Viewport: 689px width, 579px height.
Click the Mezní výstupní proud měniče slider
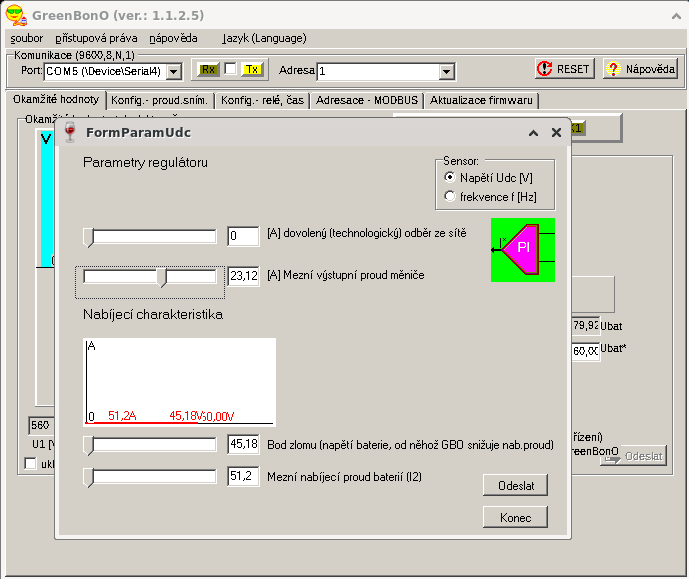coord(150,277)
